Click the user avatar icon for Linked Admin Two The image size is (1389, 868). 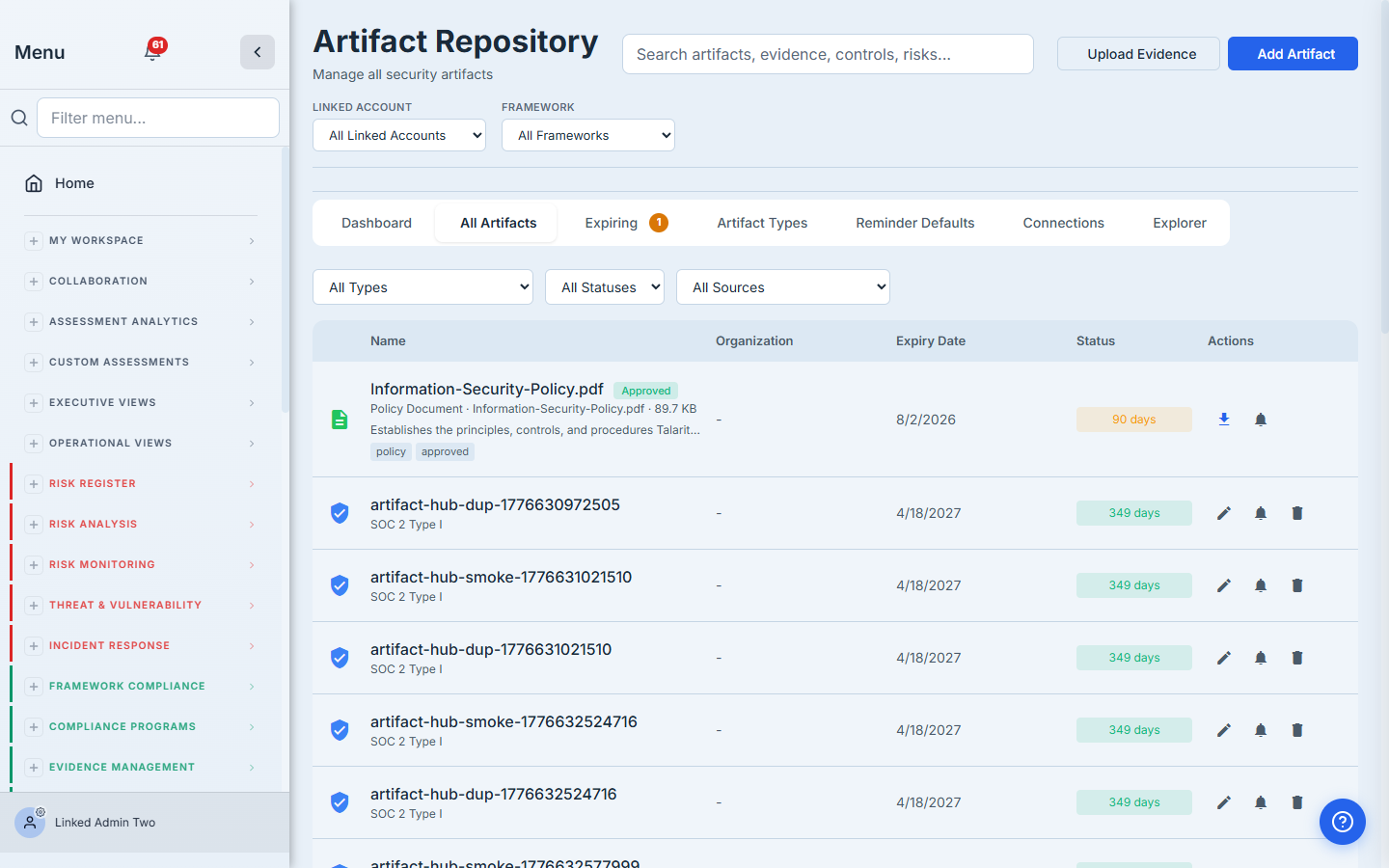coord(30,822)
